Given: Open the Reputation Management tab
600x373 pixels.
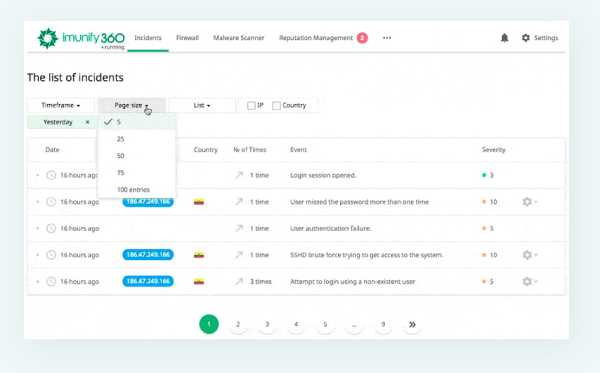Looking at the screenshot, I should click(316, 38).
